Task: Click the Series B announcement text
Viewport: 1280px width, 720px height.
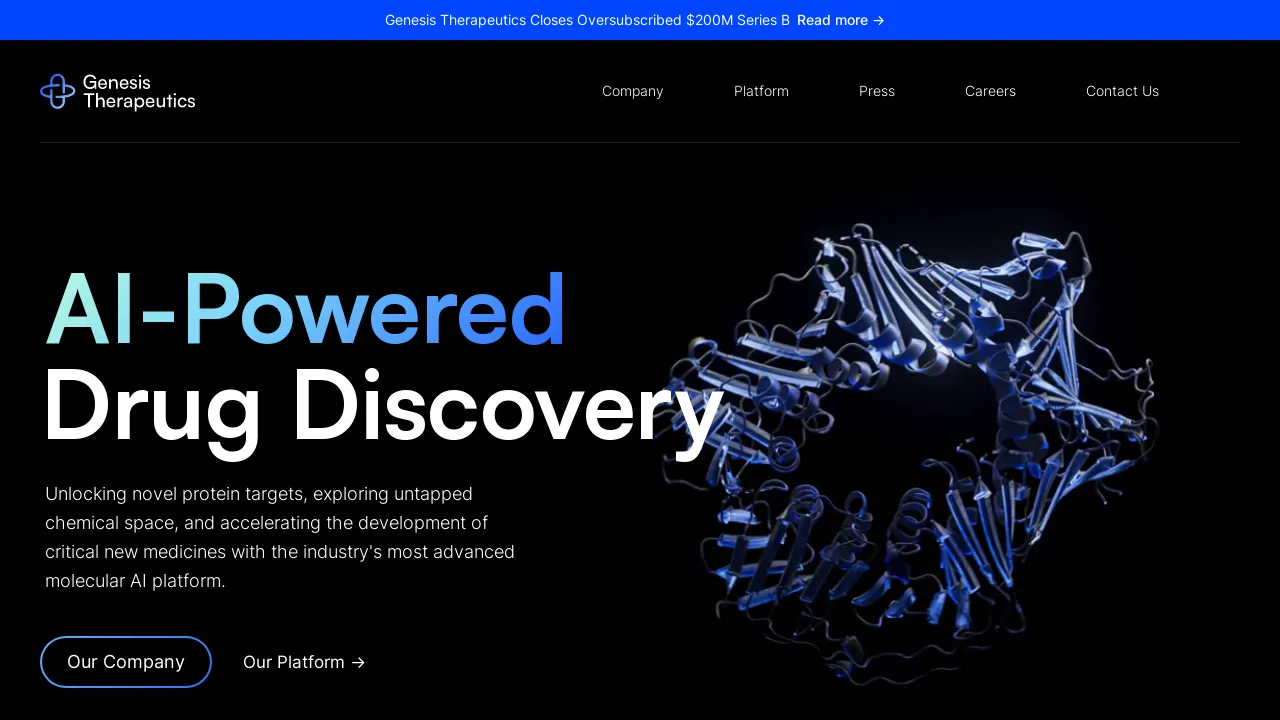Action: click(x=587, y=20)
